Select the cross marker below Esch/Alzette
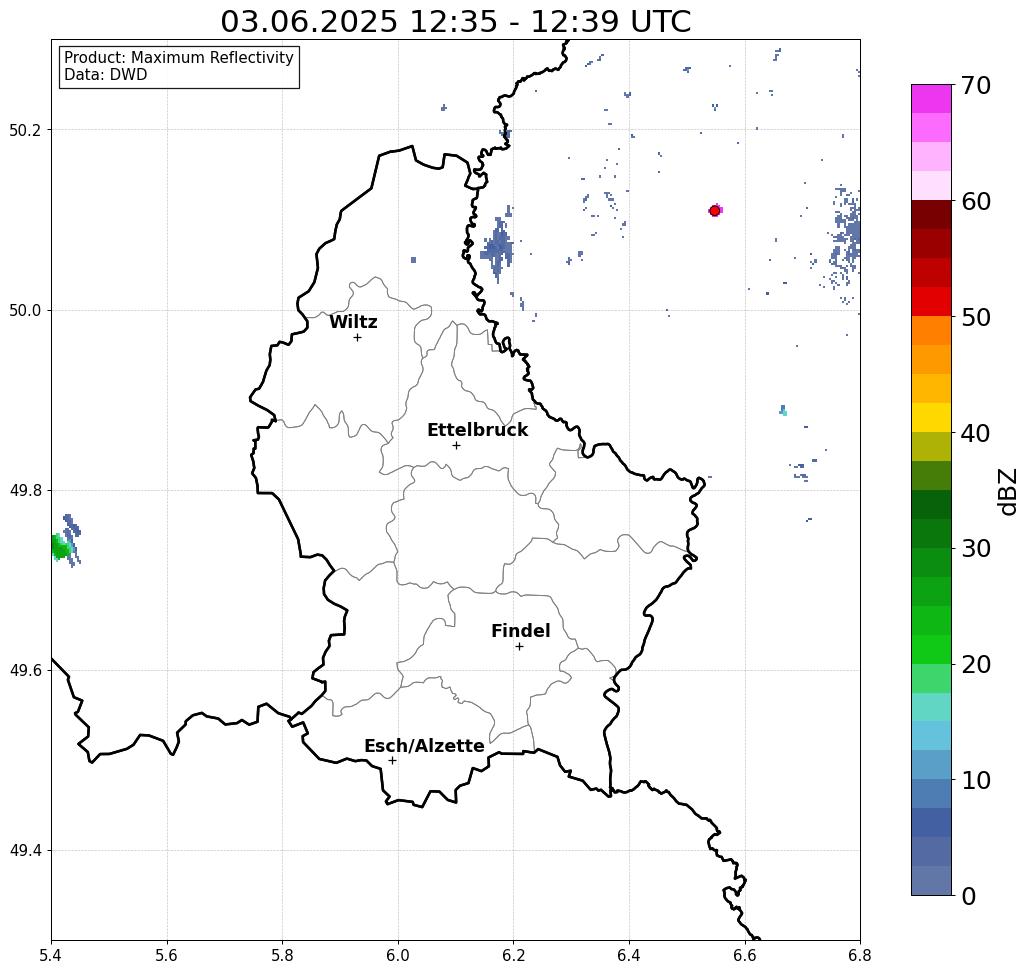1029x973 pixels. click(x=392, y=761)
